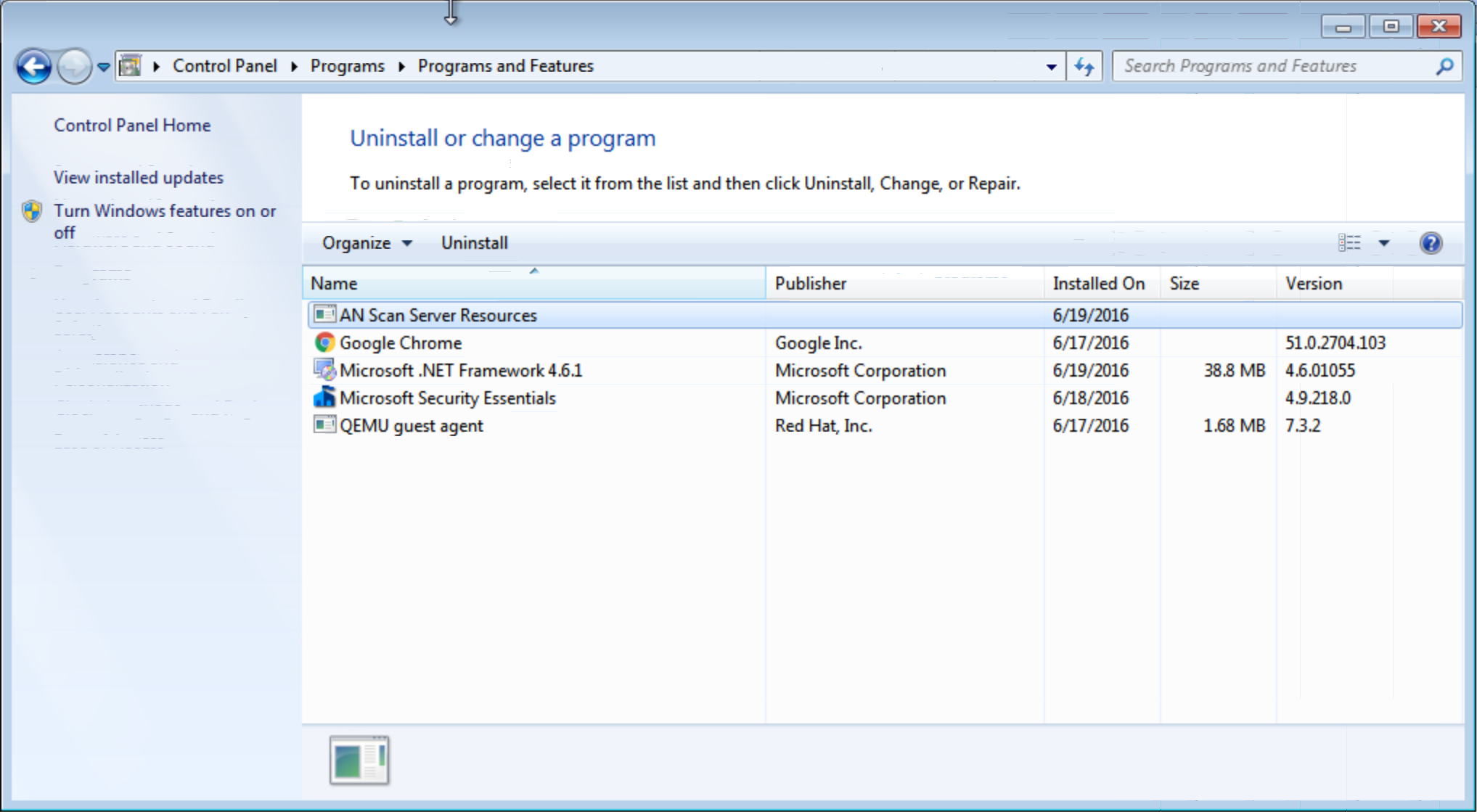Sort by the Publisher column header
Image resolution: width=1477 pixels, height=812 pixels.
coord(905,283)
